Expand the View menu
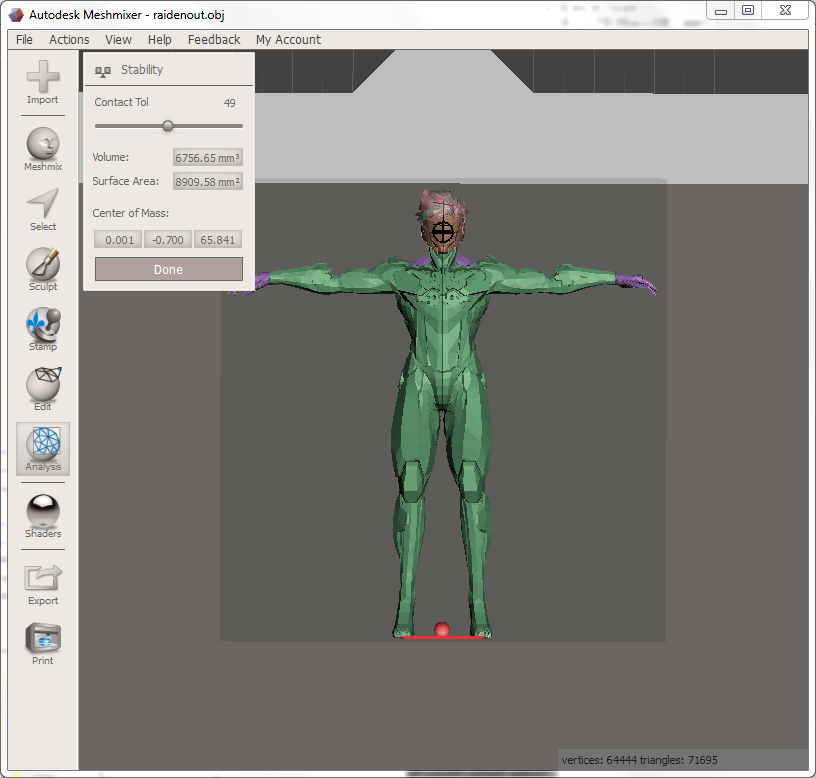 tap(118, 40)
